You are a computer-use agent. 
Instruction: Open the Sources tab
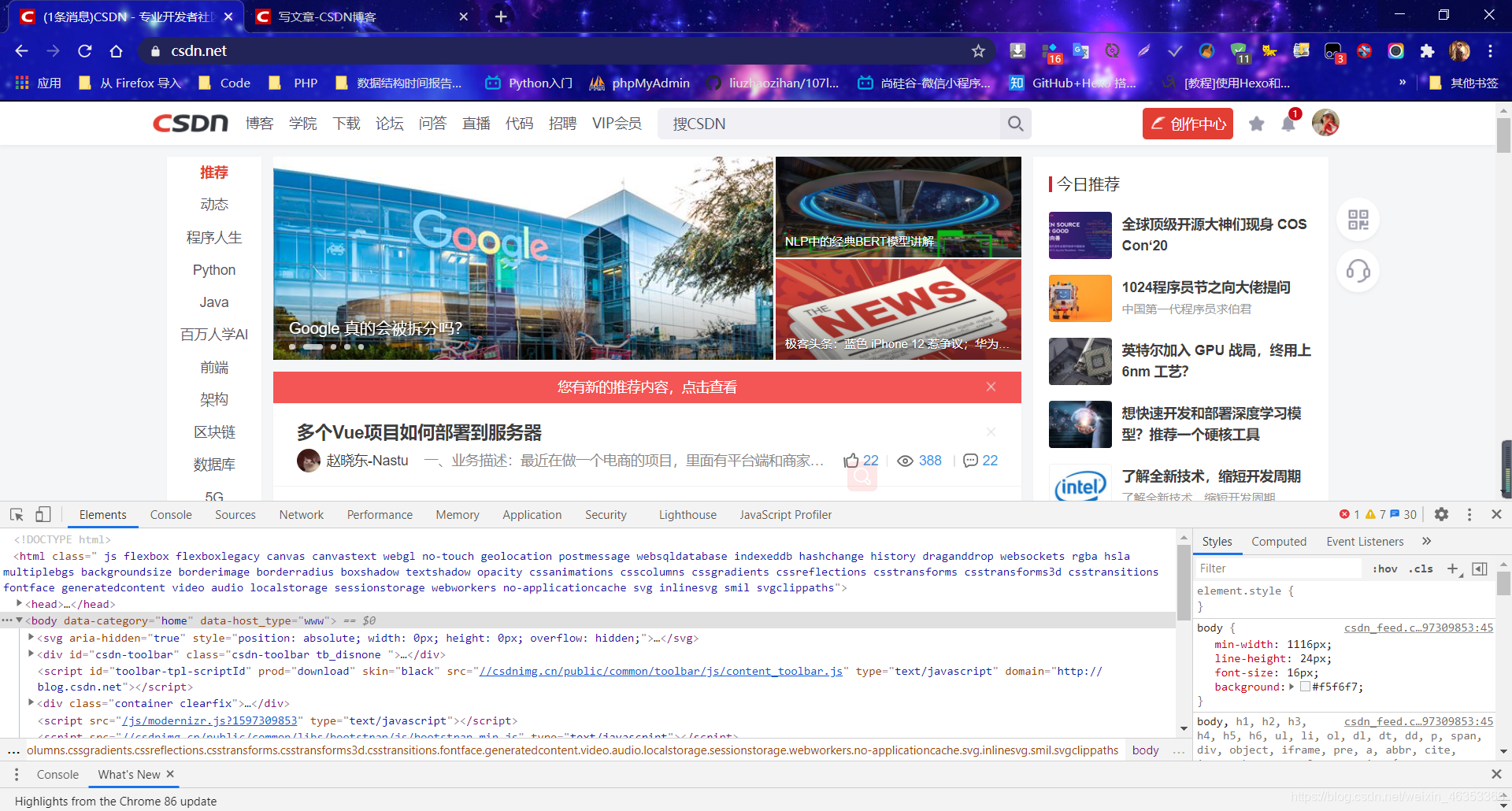[x=235, y=515]
